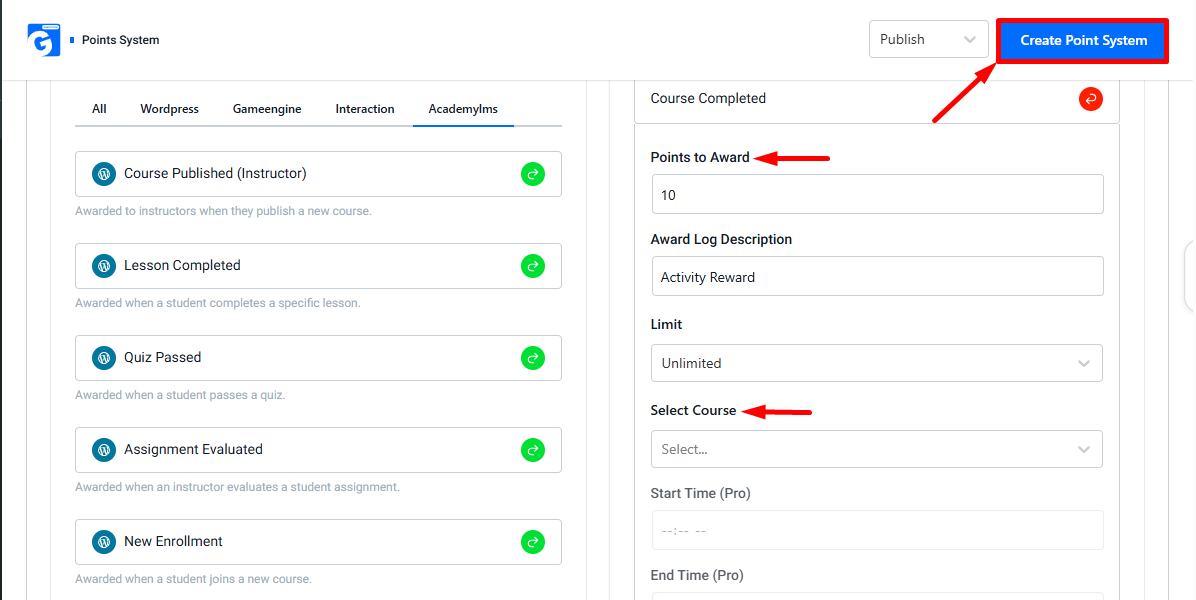Click WordPress icon beside Course Published (Instructor)
1196x600 pixels.
coord(103,174)
